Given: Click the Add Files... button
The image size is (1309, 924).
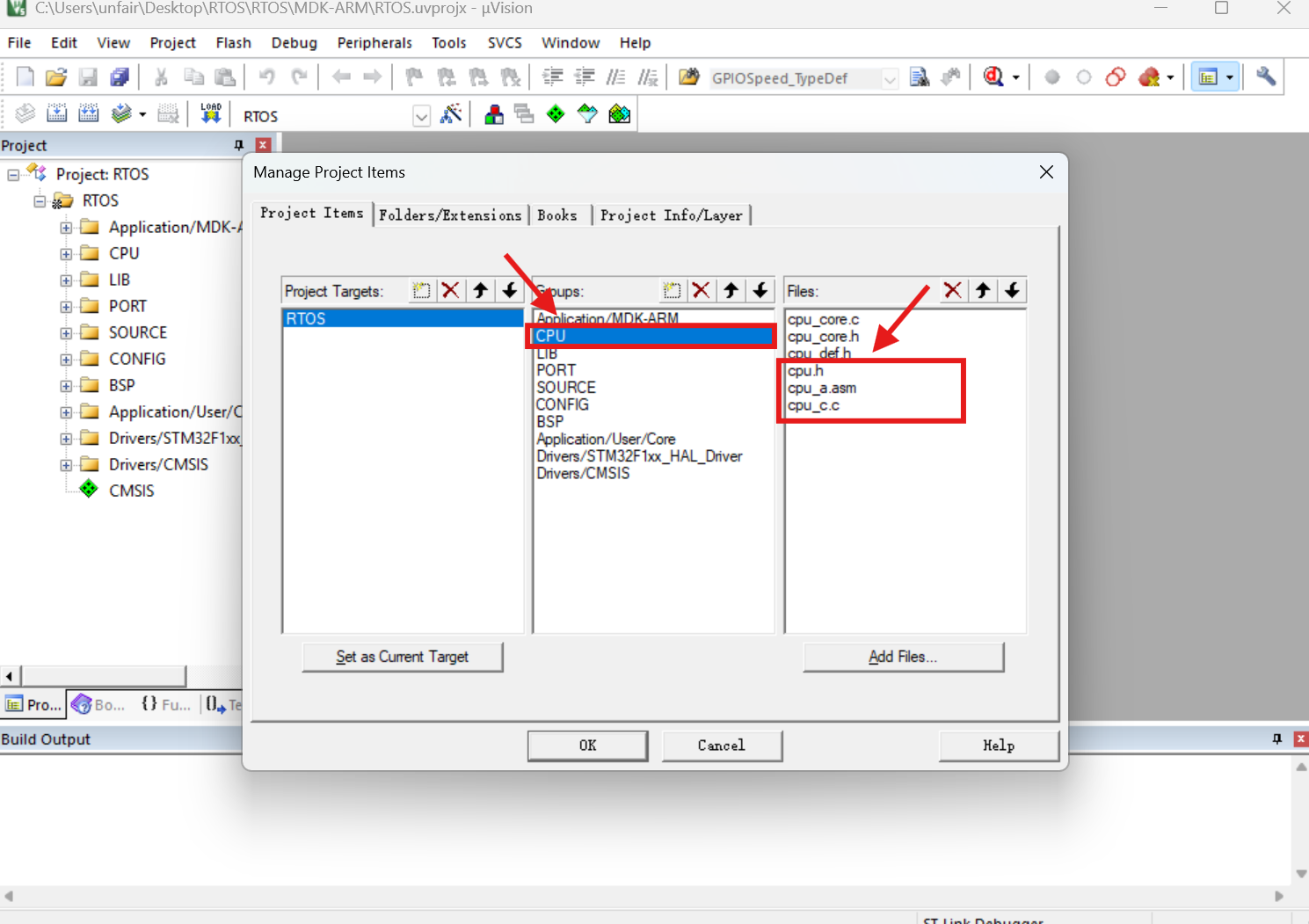Looking at the screenshot, I should [x=903, y=657].
